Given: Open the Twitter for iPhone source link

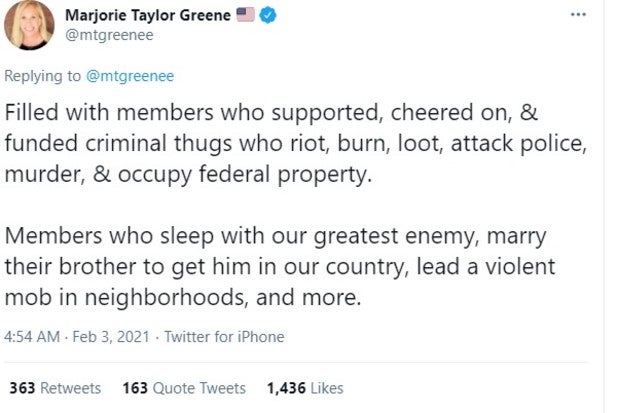Looking at the screenshot, I should pos(224,337).
